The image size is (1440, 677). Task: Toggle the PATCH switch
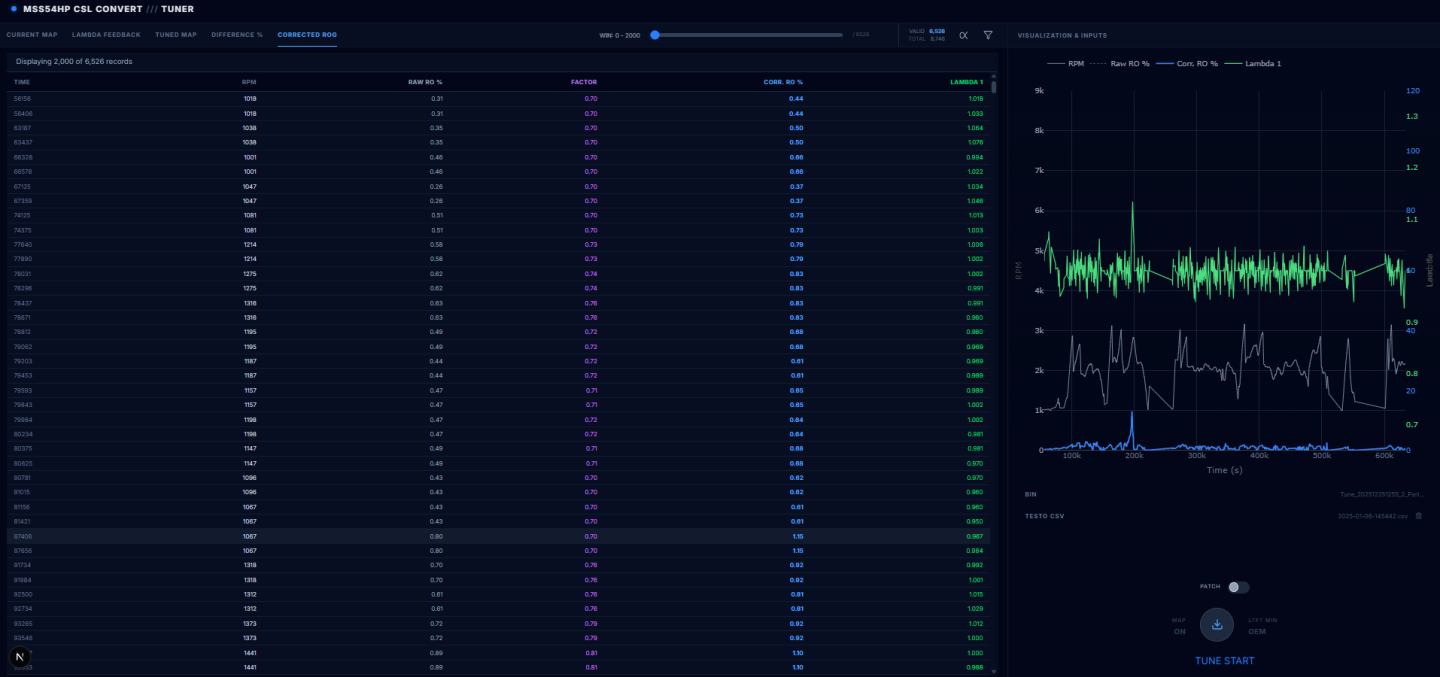(x=1238, y=587)
